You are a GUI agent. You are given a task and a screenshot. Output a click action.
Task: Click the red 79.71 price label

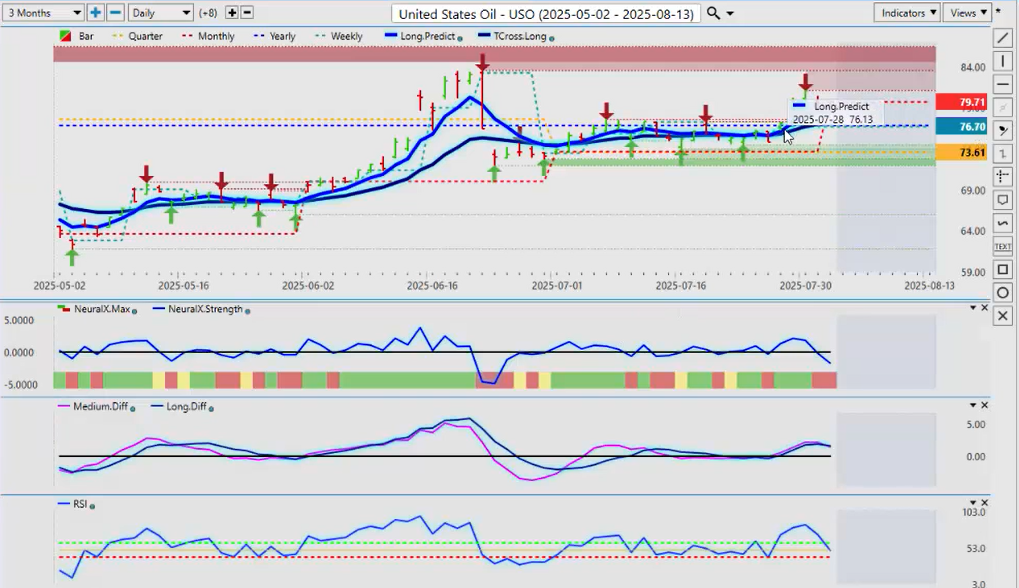click(x=960, y=102)
